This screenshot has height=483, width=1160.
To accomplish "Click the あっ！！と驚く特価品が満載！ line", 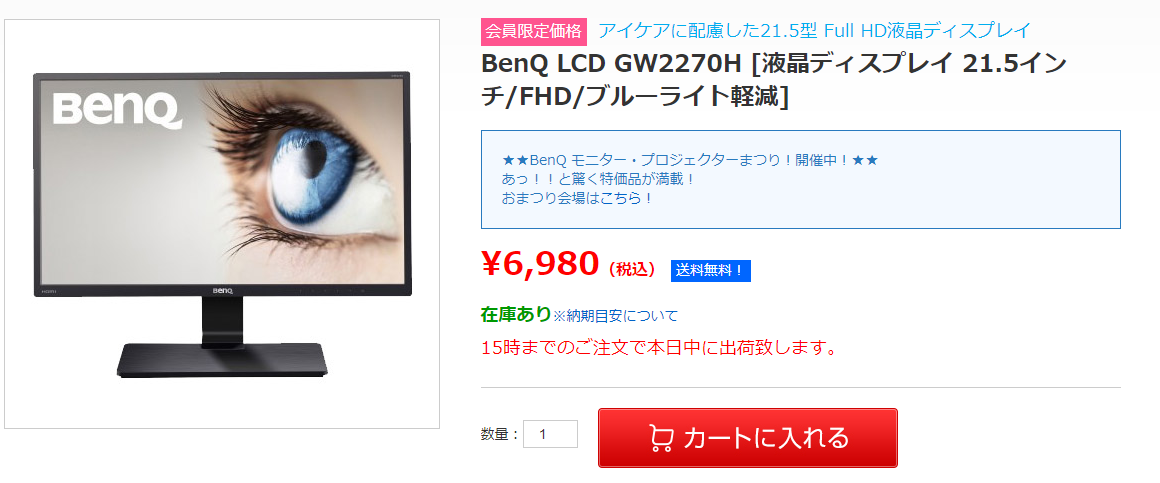I will tap(598, 179).
